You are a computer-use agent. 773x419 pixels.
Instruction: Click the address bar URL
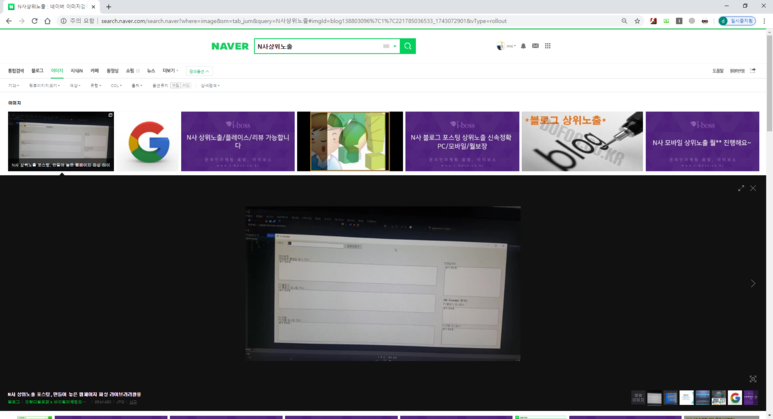304,21
